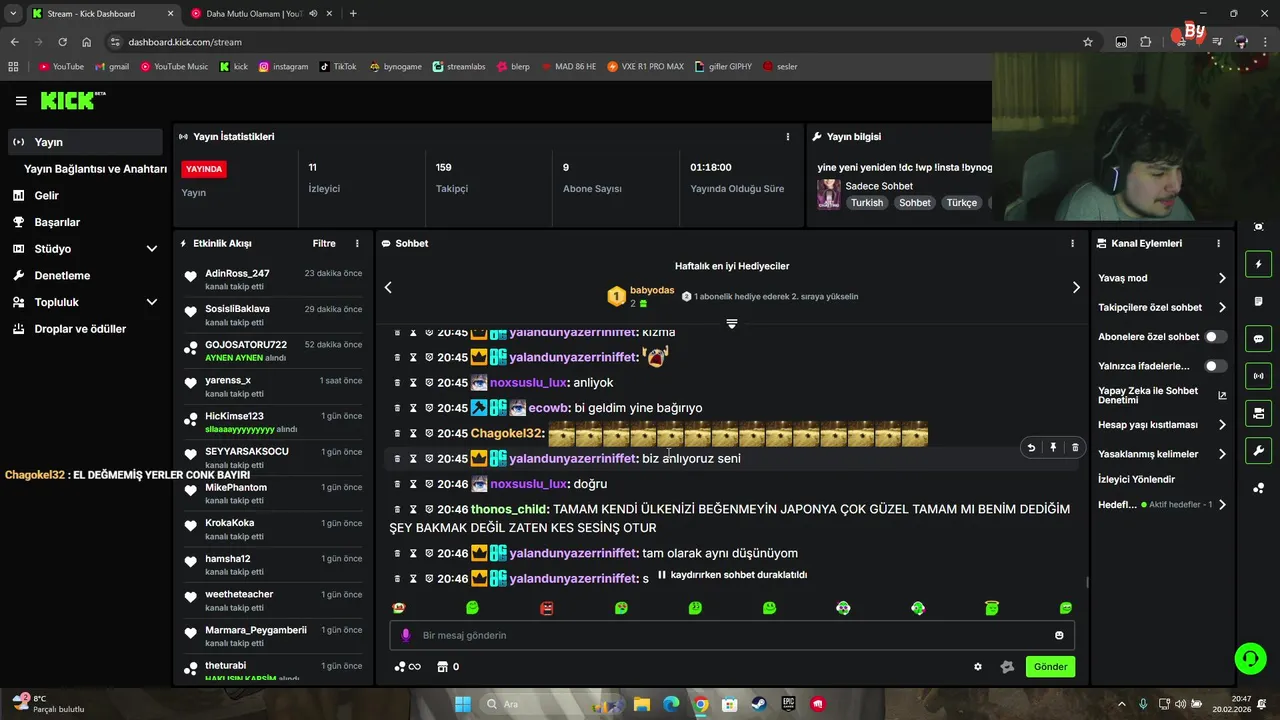Click the wrench icon in right rail
Viewport: 1280px width, 720px height.
pyautogui.click(x=1258, y=450)
